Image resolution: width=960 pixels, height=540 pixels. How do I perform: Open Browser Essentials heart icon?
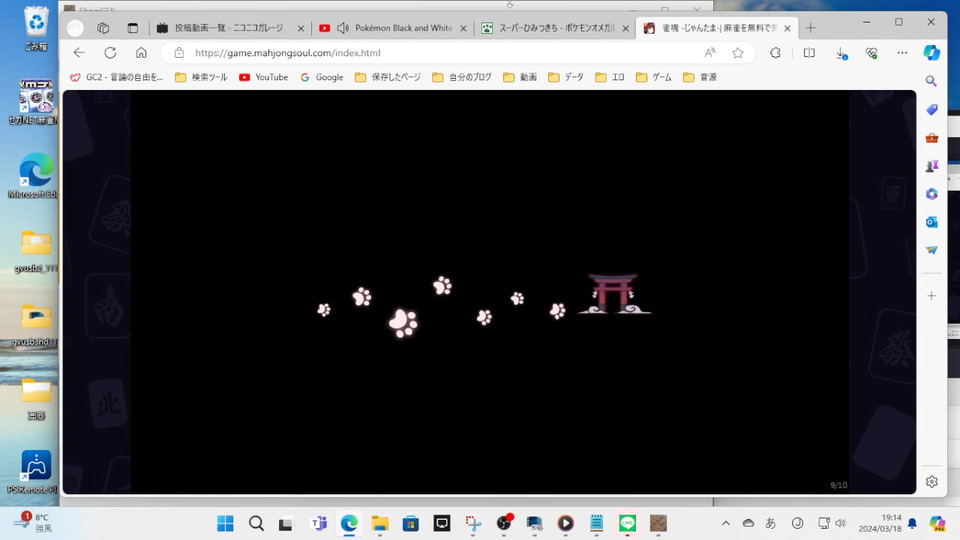(x=872, y=53)
